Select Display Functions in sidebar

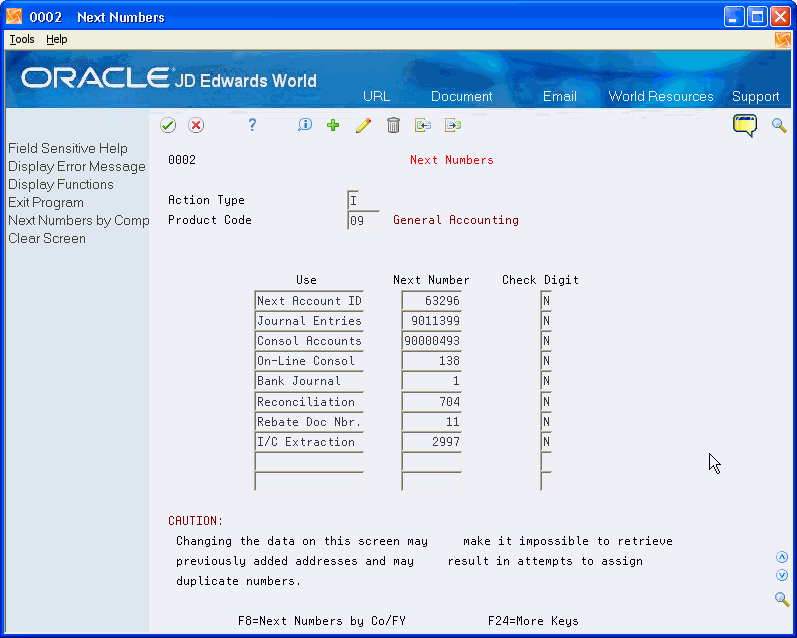coord(60,185)
